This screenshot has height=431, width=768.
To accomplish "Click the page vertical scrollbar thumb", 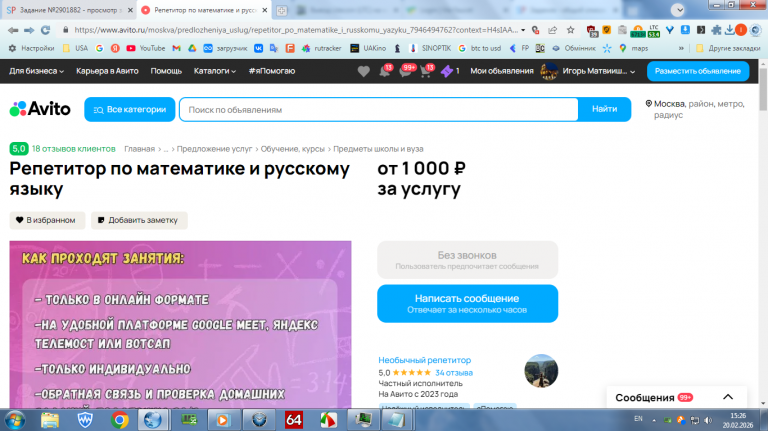I will [x=763, y=88].
